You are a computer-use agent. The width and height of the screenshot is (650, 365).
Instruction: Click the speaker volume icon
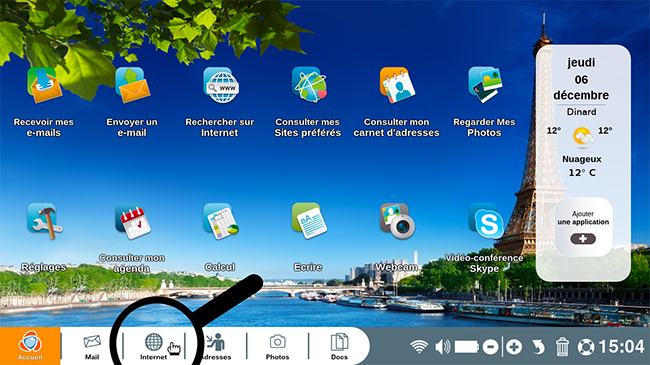(x=442, y=347)
